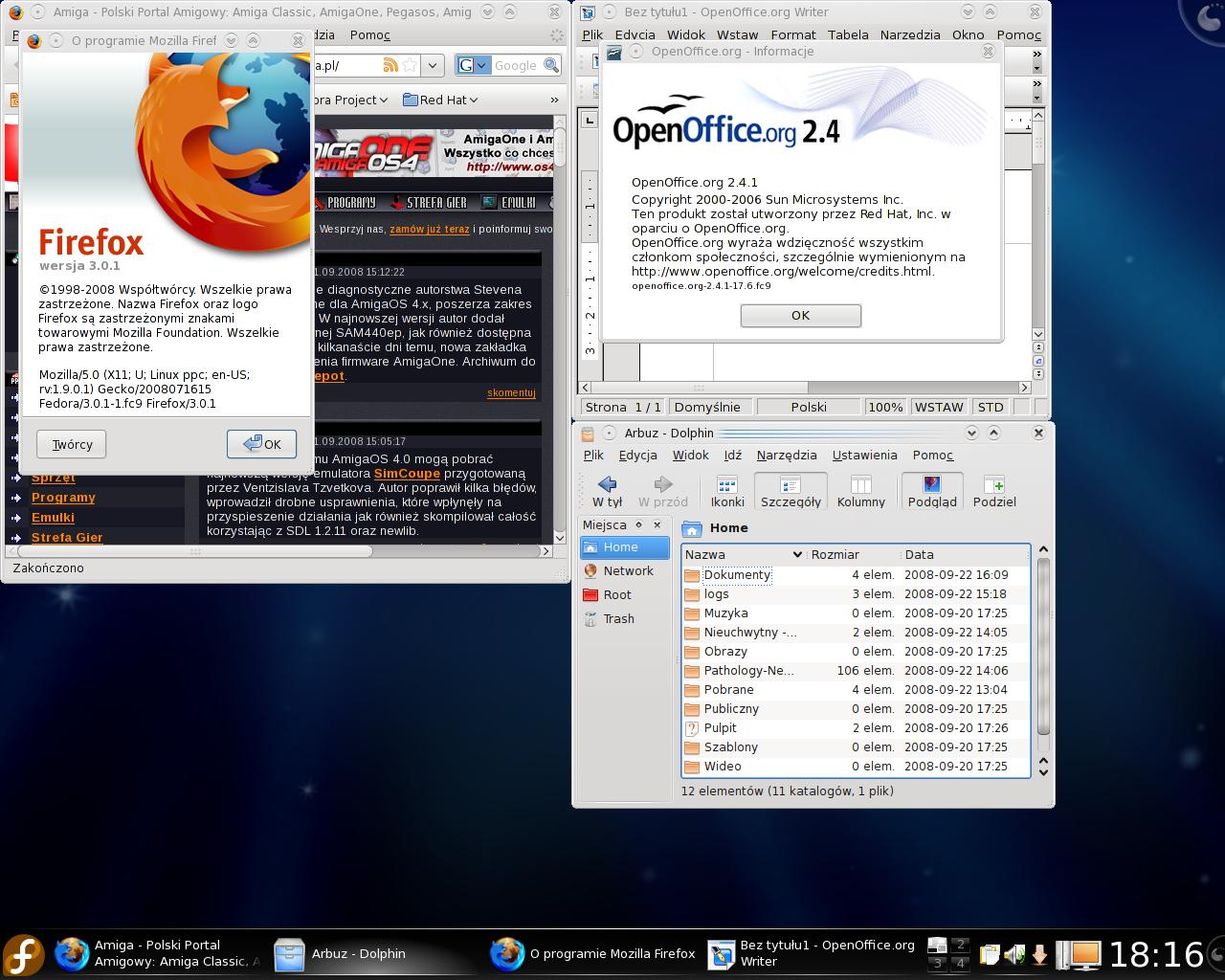
Task: Select the Dokumenty folder in Dolphin
Action: tap(736, 575)
